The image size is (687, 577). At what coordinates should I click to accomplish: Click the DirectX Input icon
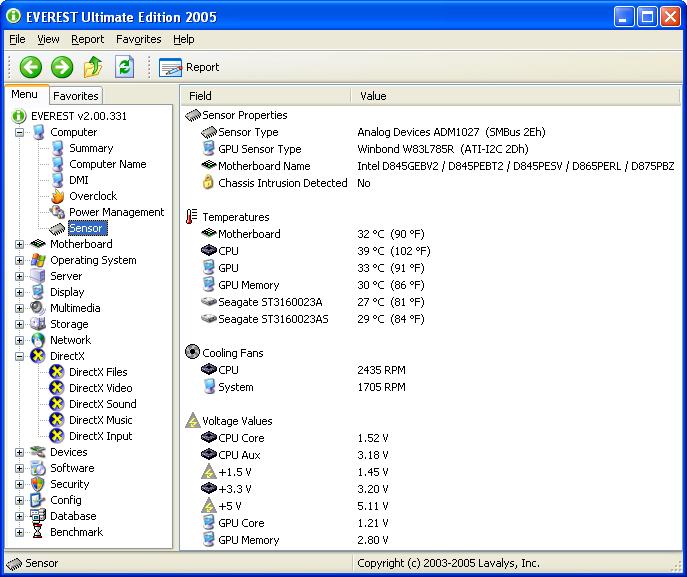(57, 436)
